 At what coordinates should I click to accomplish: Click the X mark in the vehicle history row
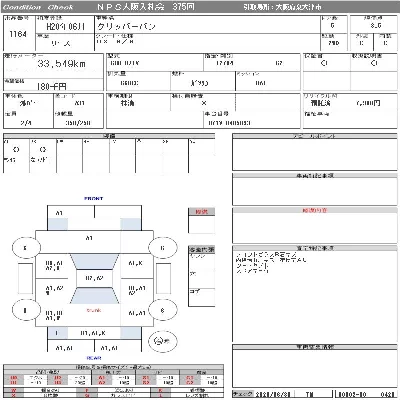click(204, 103)
